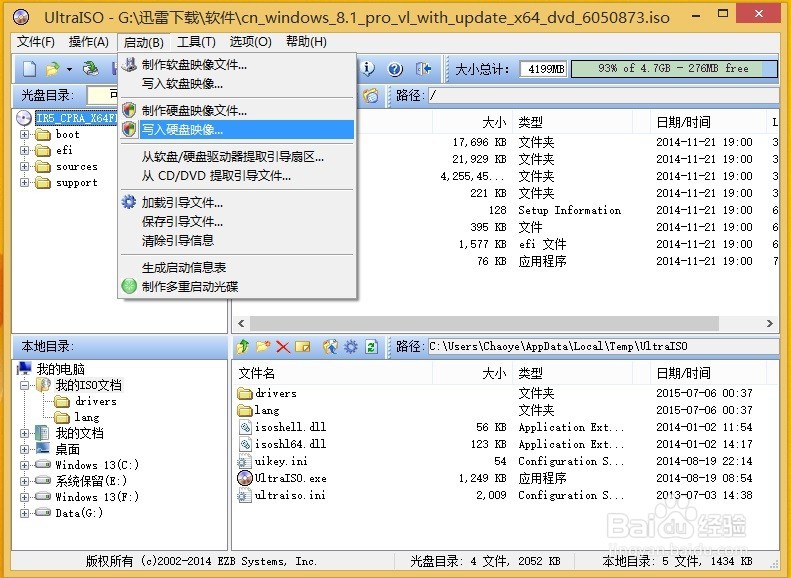Click the 4199MB total size field
The height and width of the screenshot is (578, 791).
(x=544, y=69)
